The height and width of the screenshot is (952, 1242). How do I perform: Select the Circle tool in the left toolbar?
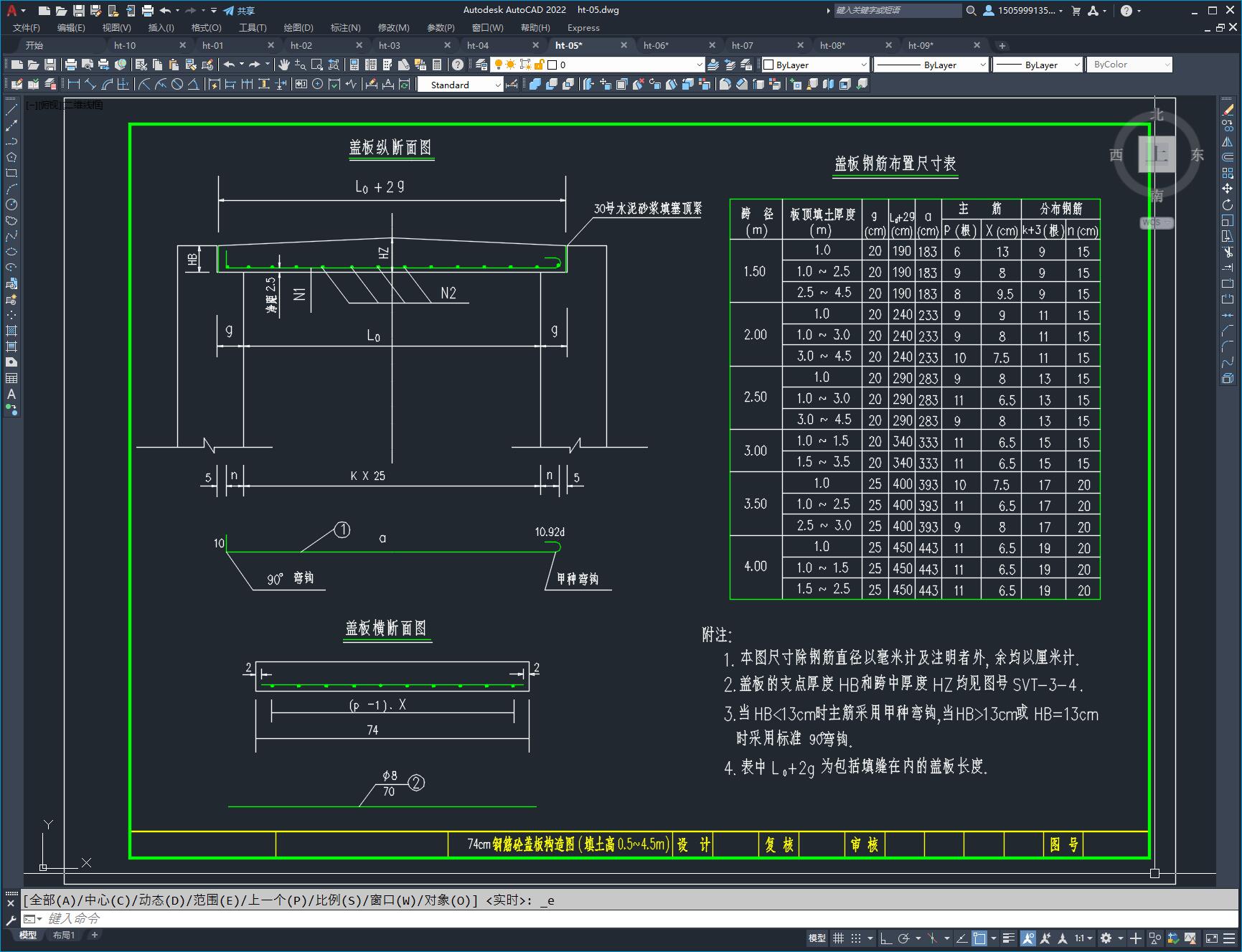pos(11,204)
